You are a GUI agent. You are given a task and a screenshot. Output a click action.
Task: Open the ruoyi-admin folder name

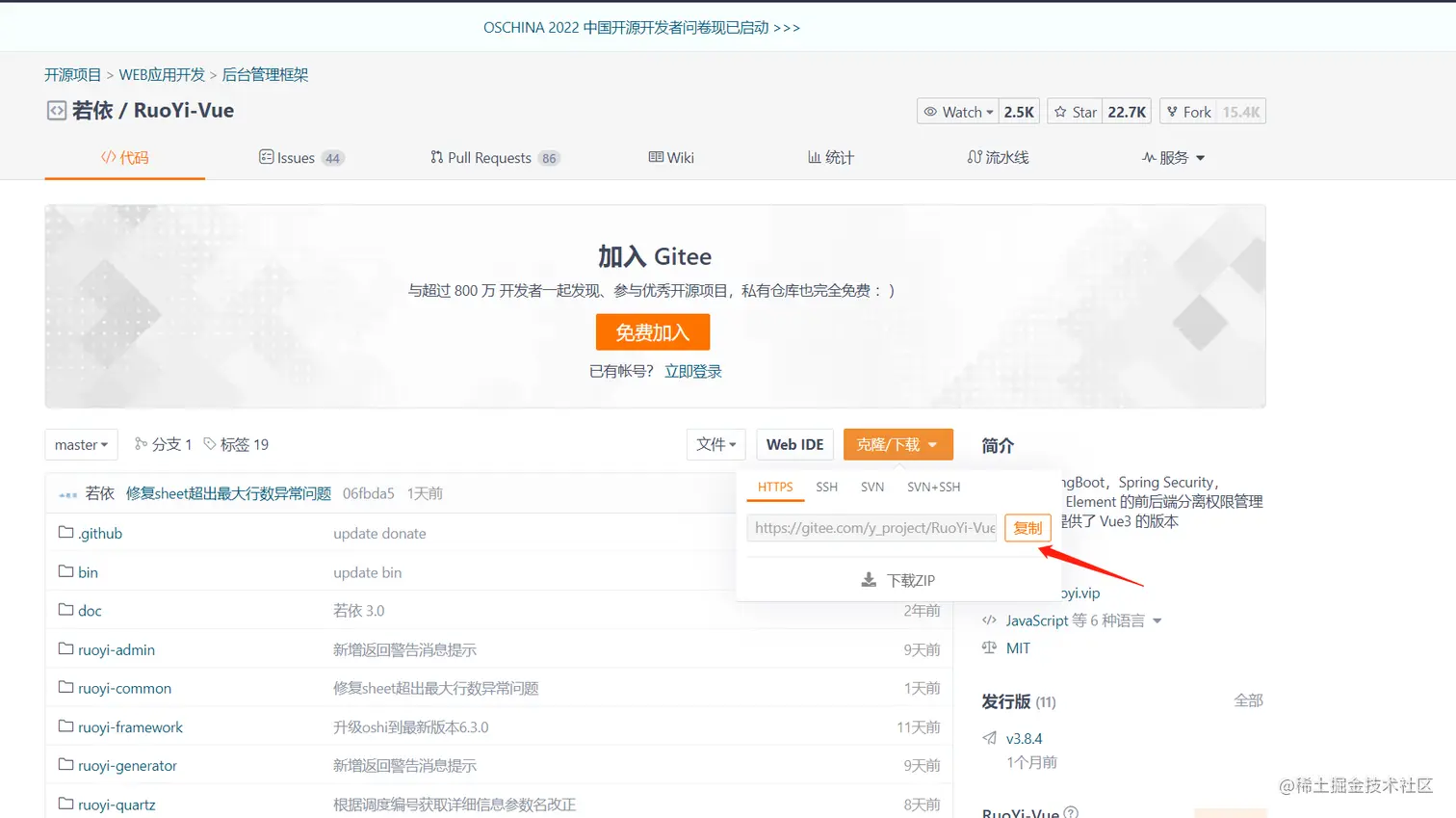117,649
